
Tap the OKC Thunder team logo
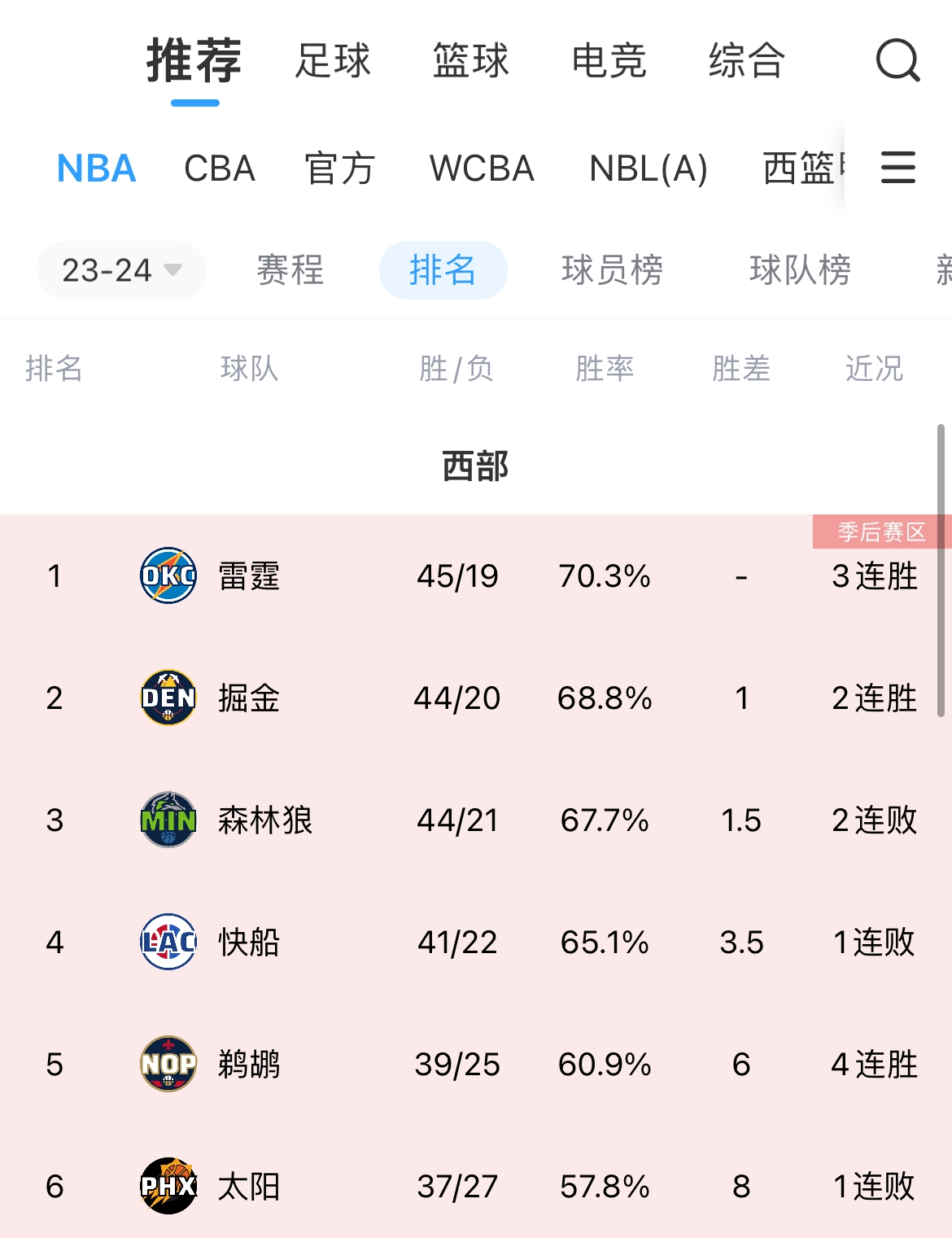coord(168,575)
